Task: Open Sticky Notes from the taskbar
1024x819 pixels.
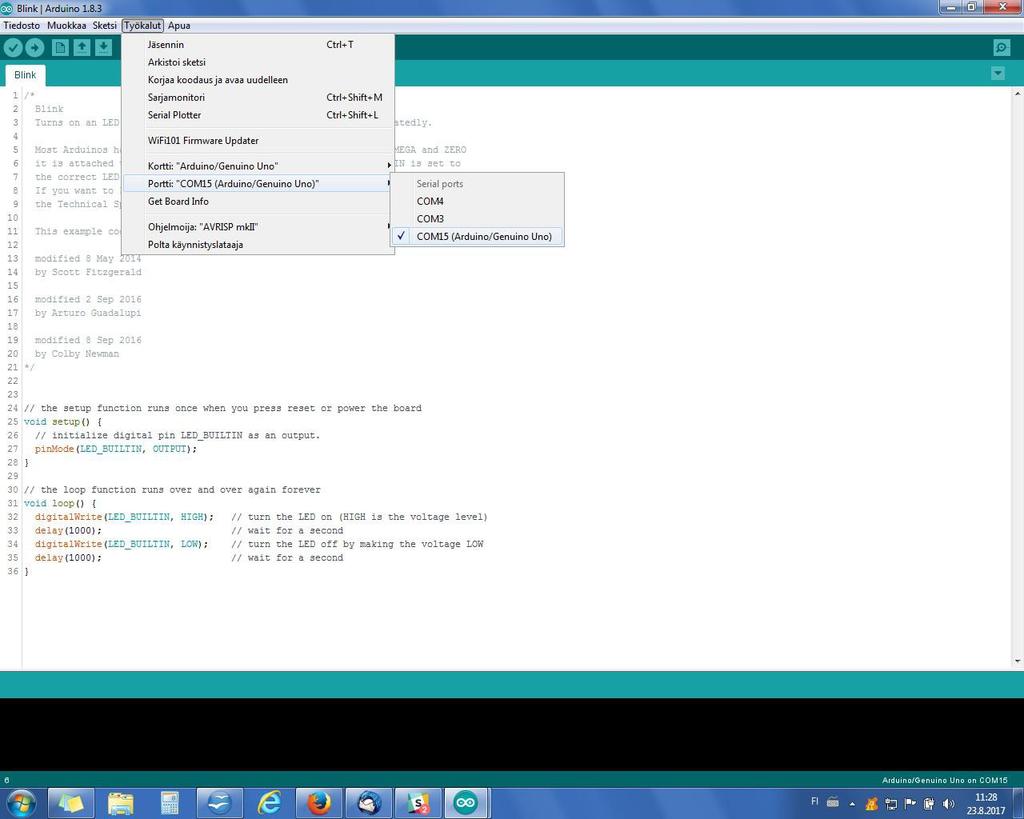Action: click(70, 803)
